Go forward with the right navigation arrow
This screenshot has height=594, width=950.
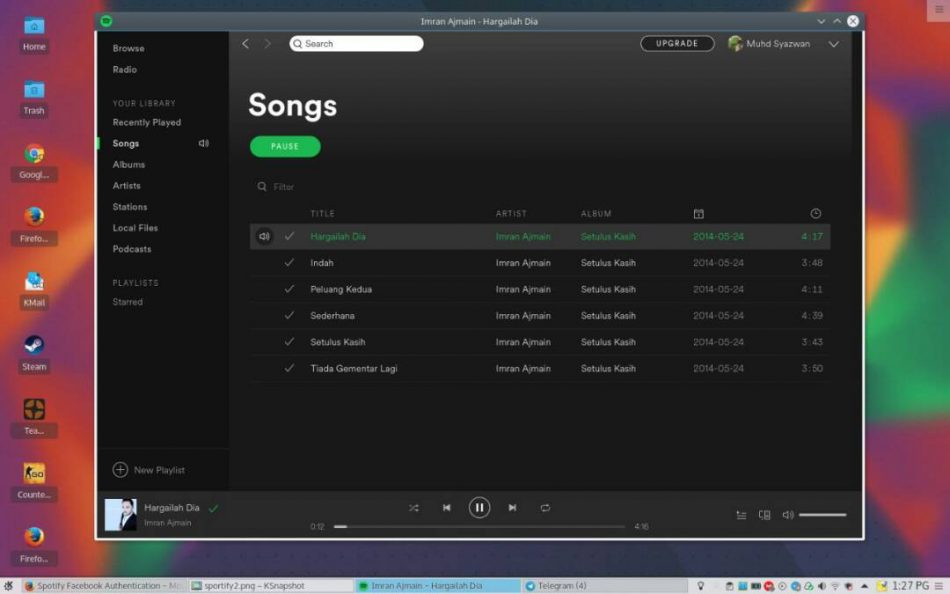[x=267, y=44]
